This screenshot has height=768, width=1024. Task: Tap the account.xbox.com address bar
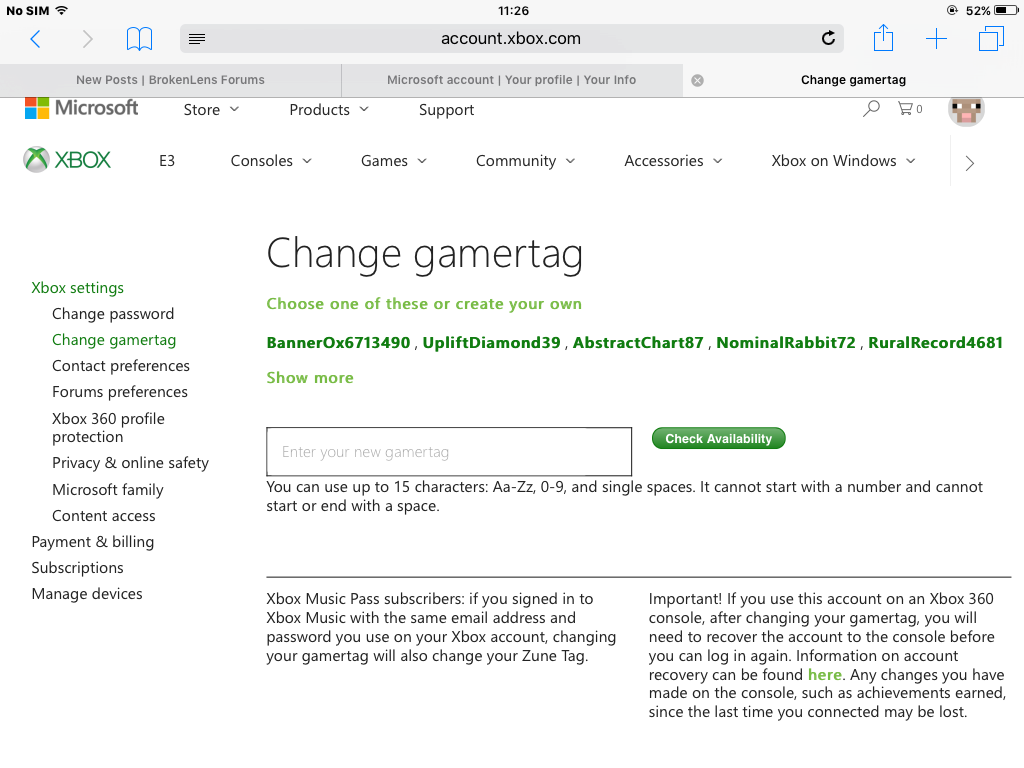(511, 39)
